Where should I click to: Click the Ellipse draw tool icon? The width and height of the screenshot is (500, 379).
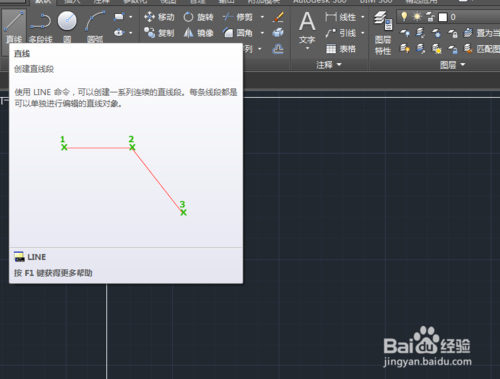(x=119, y=33)
